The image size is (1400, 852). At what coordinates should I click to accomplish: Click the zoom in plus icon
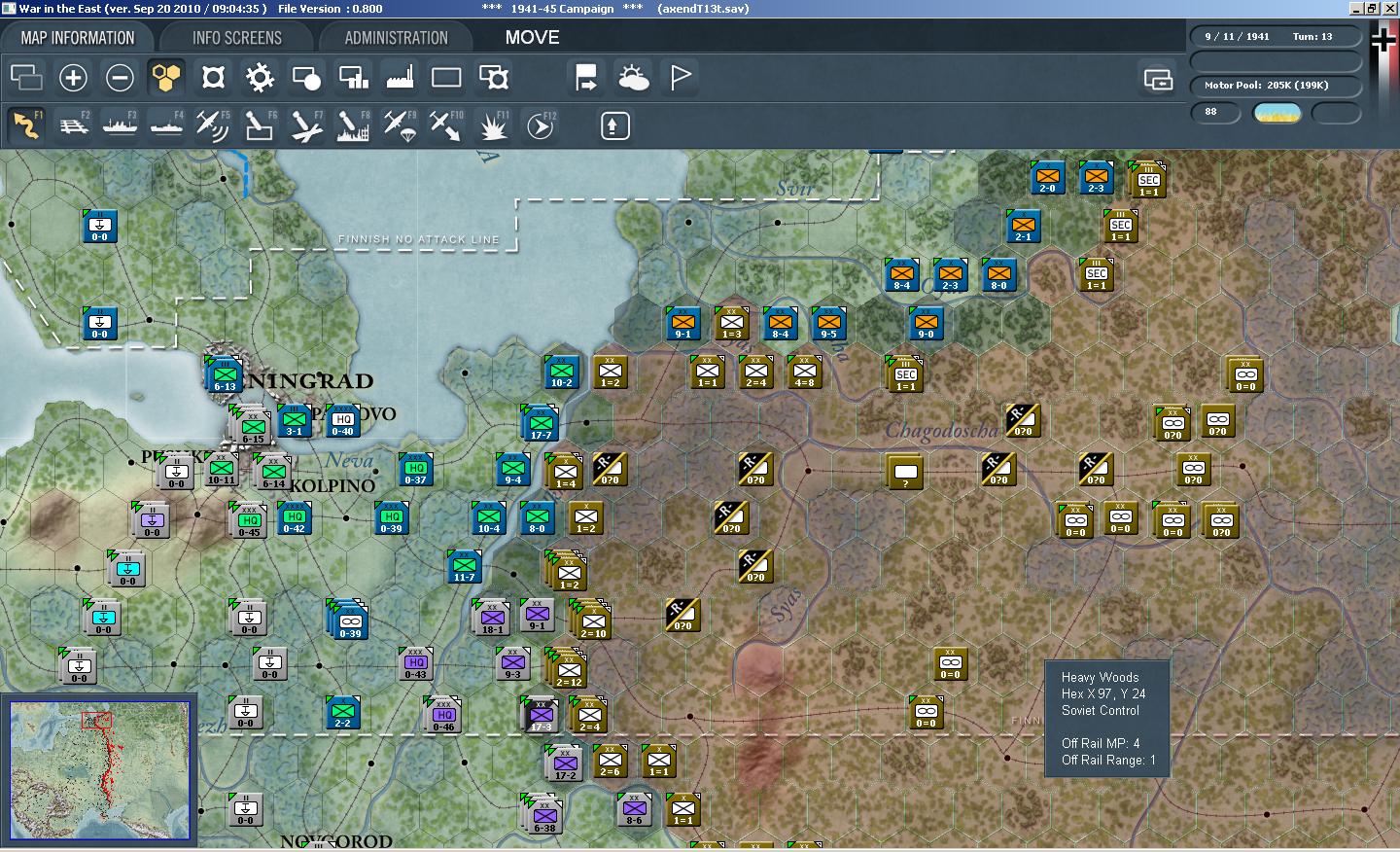click(x=73, y=78)
